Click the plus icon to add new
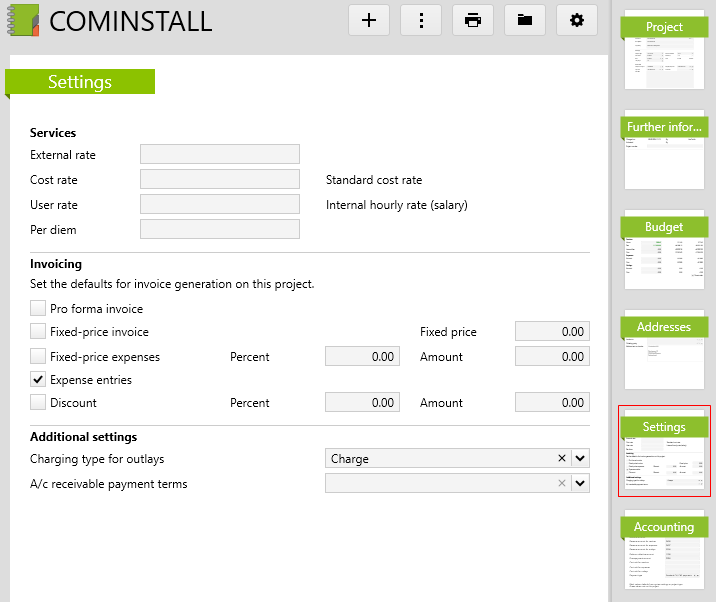 369,20
